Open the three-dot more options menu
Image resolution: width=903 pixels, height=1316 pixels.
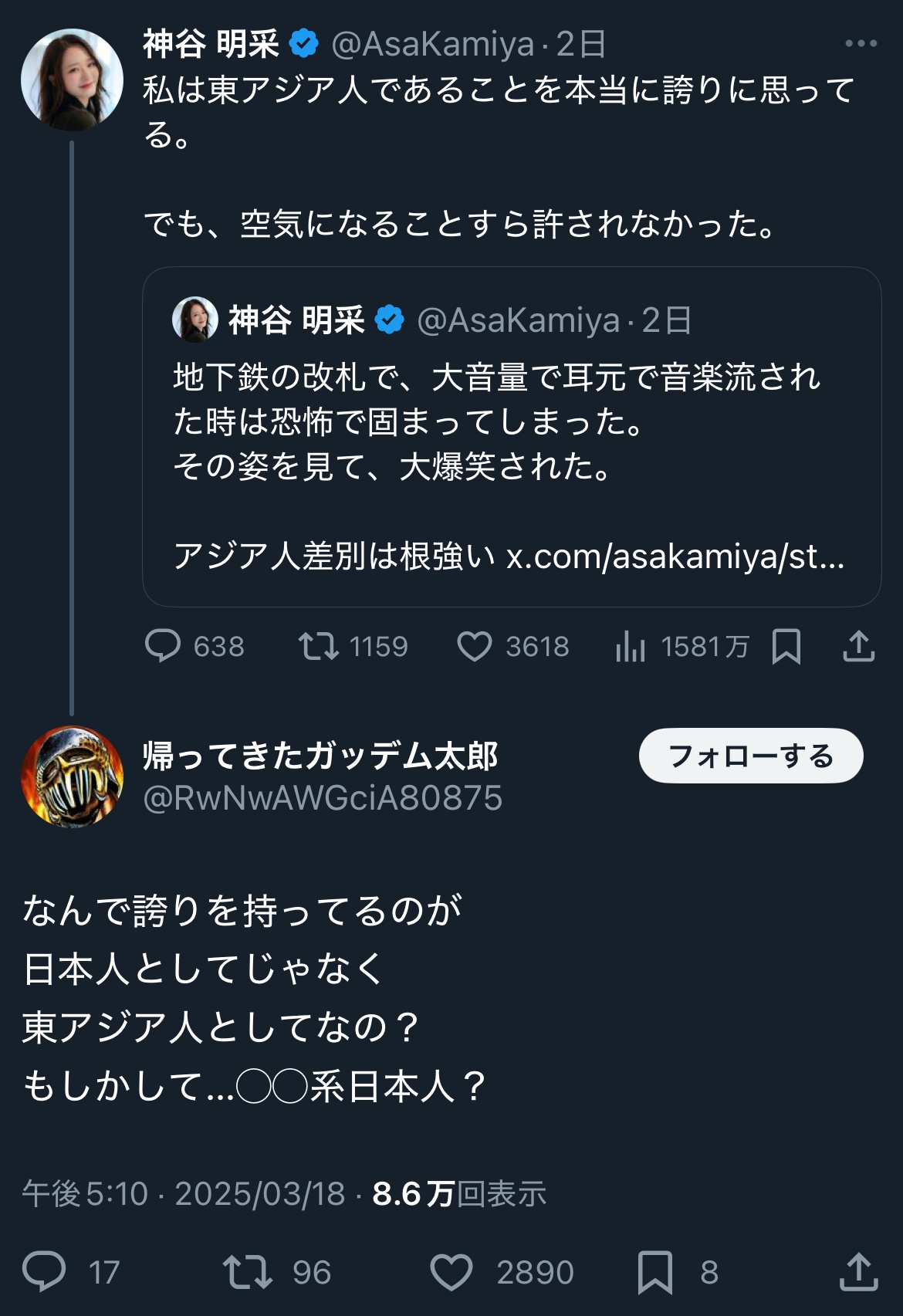pyautogui.click(x=861, y=44)
